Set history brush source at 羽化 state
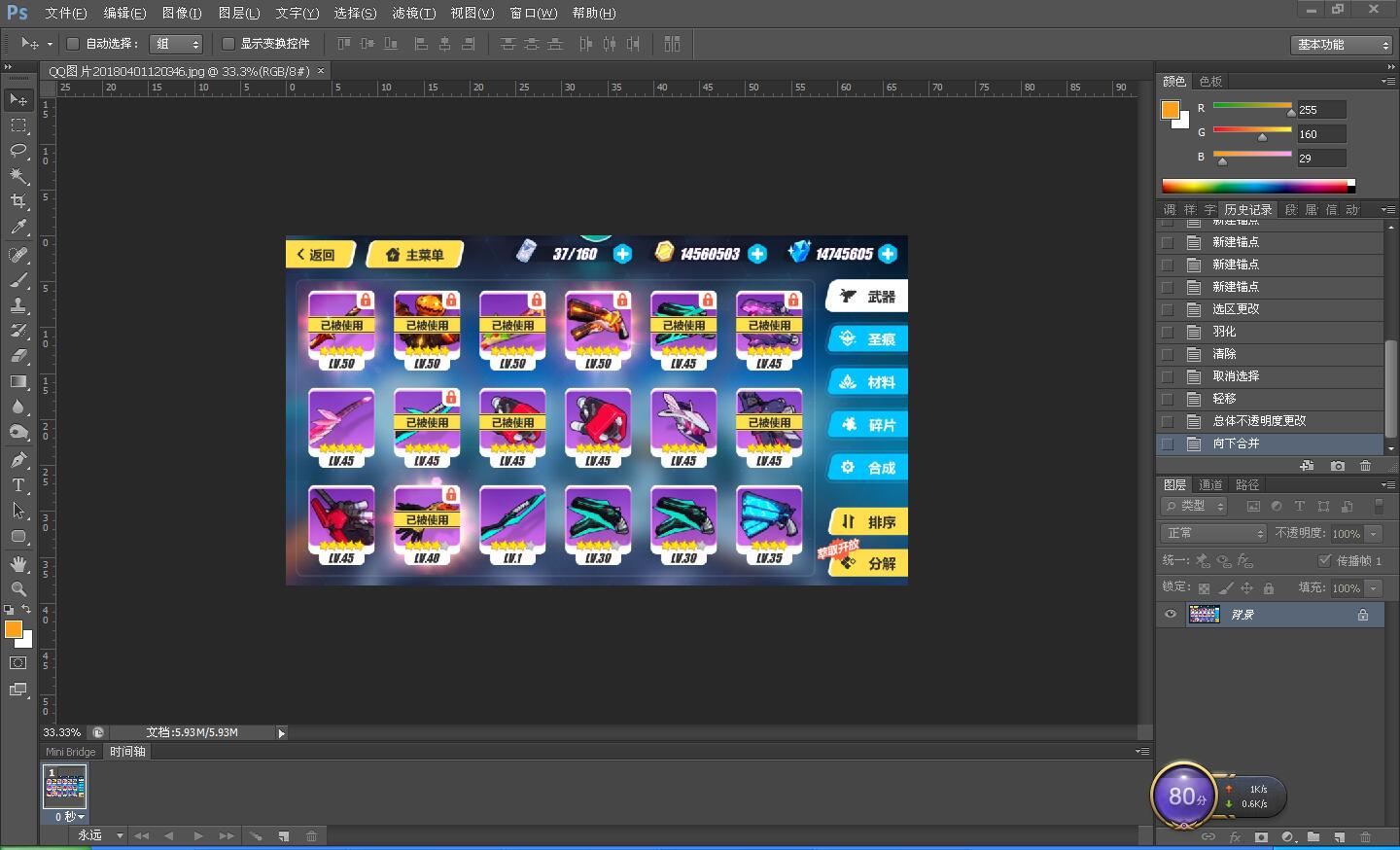 click(1168, 332)
